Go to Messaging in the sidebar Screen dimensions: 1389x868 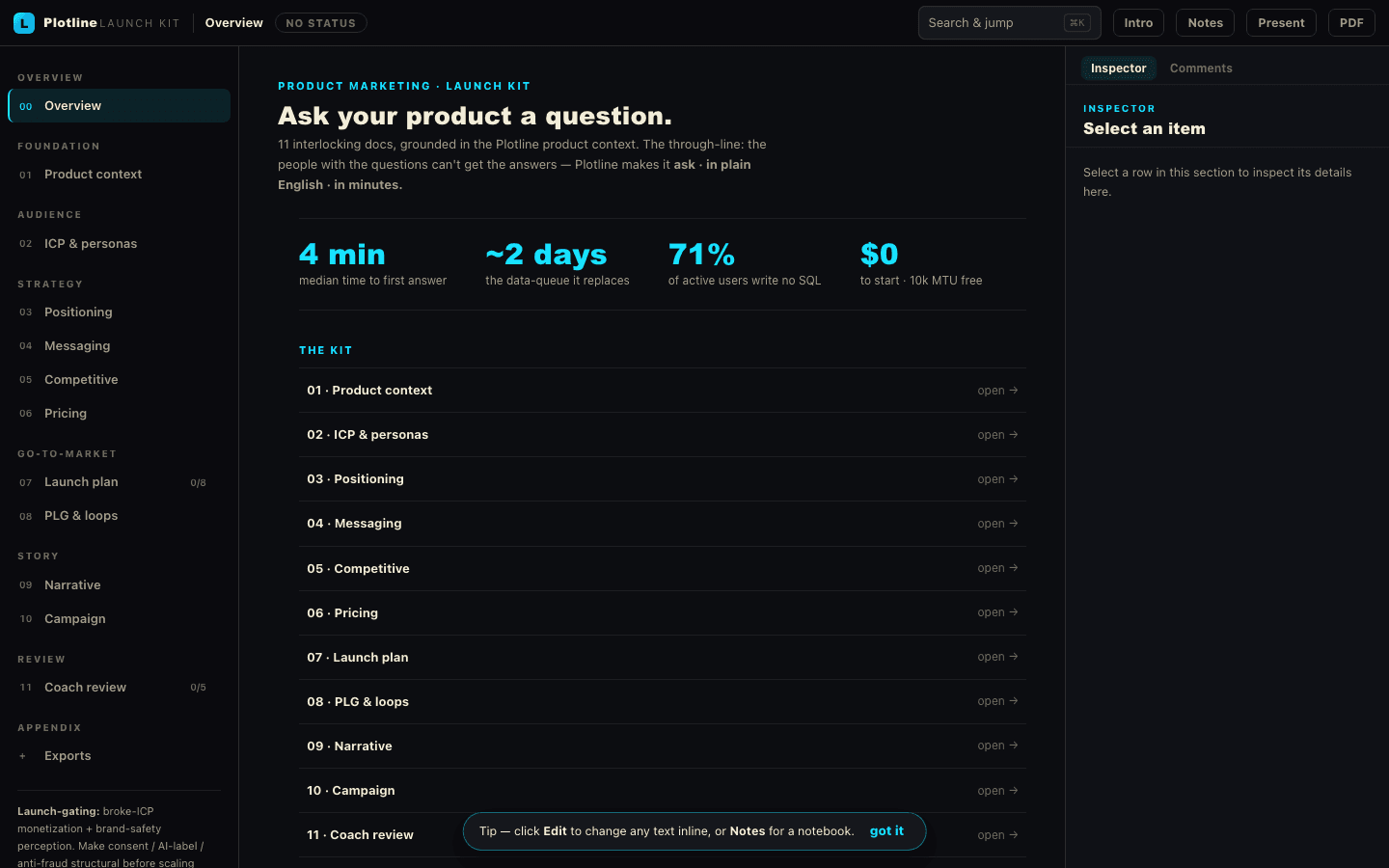(x=119, y=346)
